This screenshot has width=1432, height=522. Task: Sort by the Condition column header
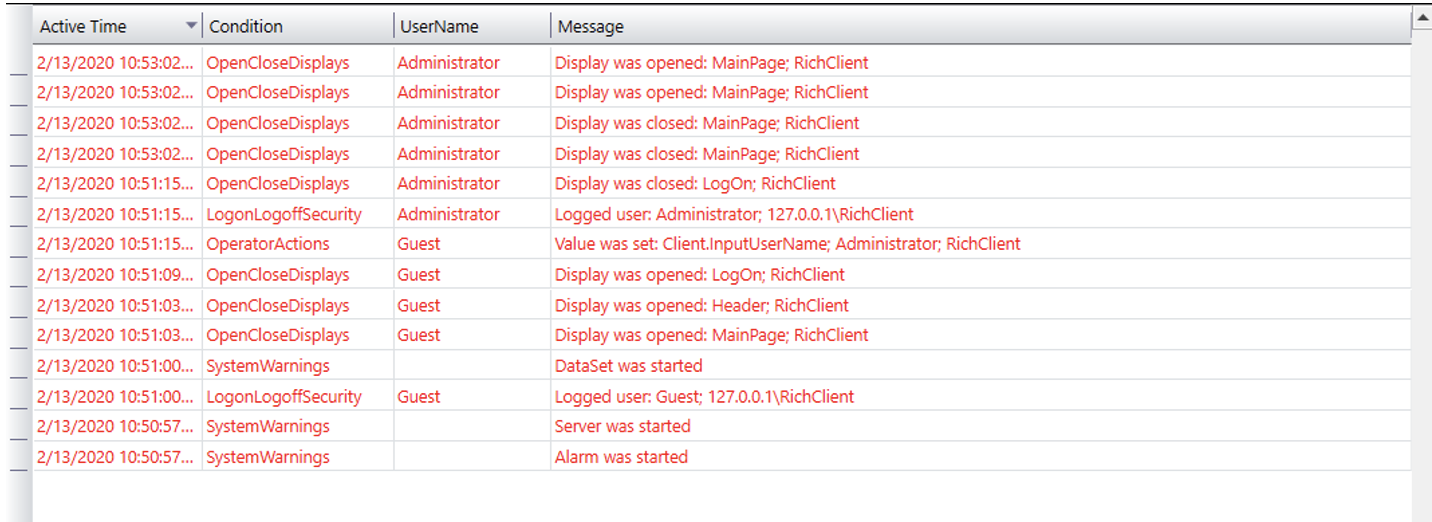tap(246, 27)
